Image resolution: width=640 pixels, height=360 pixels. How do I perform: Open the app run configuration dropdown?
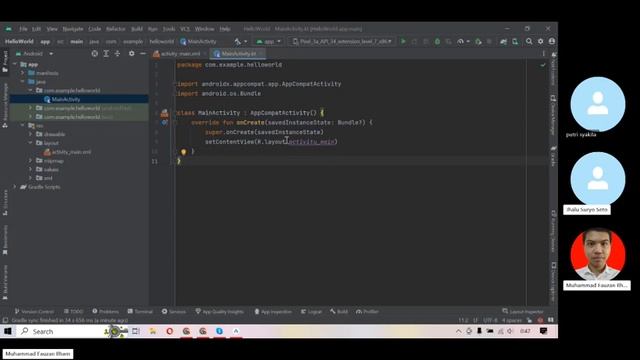tap(269, 41)
